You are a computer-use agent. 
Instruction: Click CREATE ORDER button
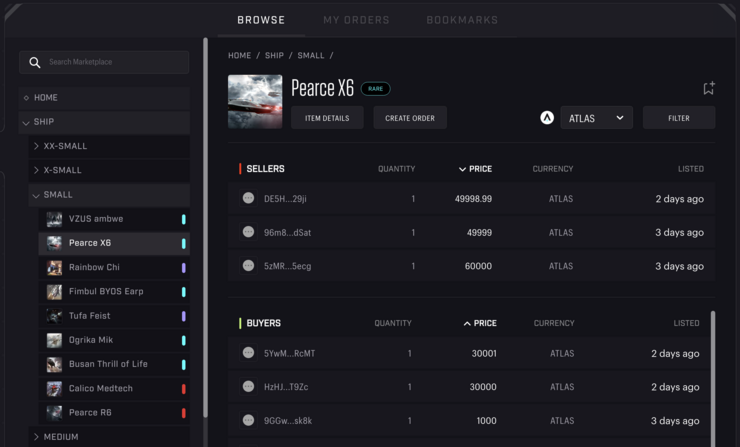click(x=410, y=118)
